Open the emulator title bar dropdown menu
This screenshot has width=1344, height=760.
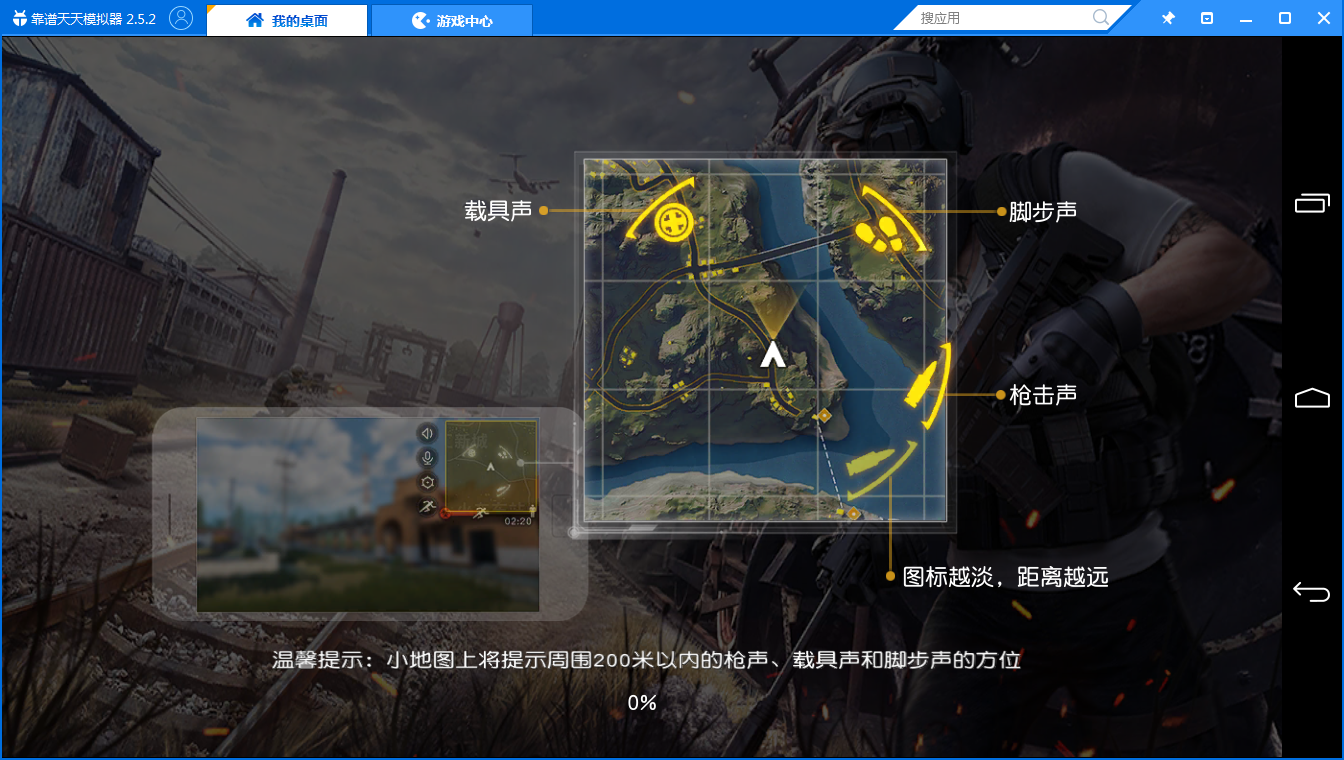(x=1207, y=18)
